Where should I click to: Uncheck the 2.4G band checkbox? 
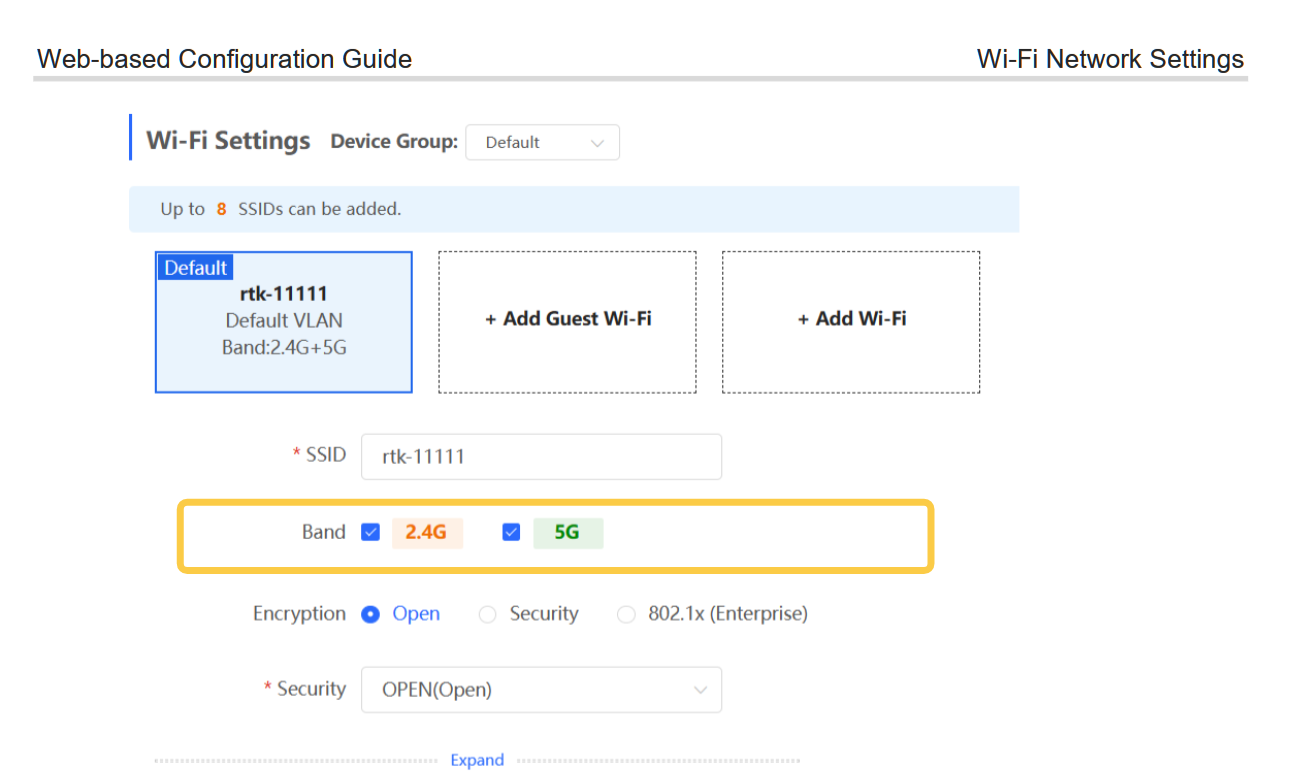click(x=371, y=533)
